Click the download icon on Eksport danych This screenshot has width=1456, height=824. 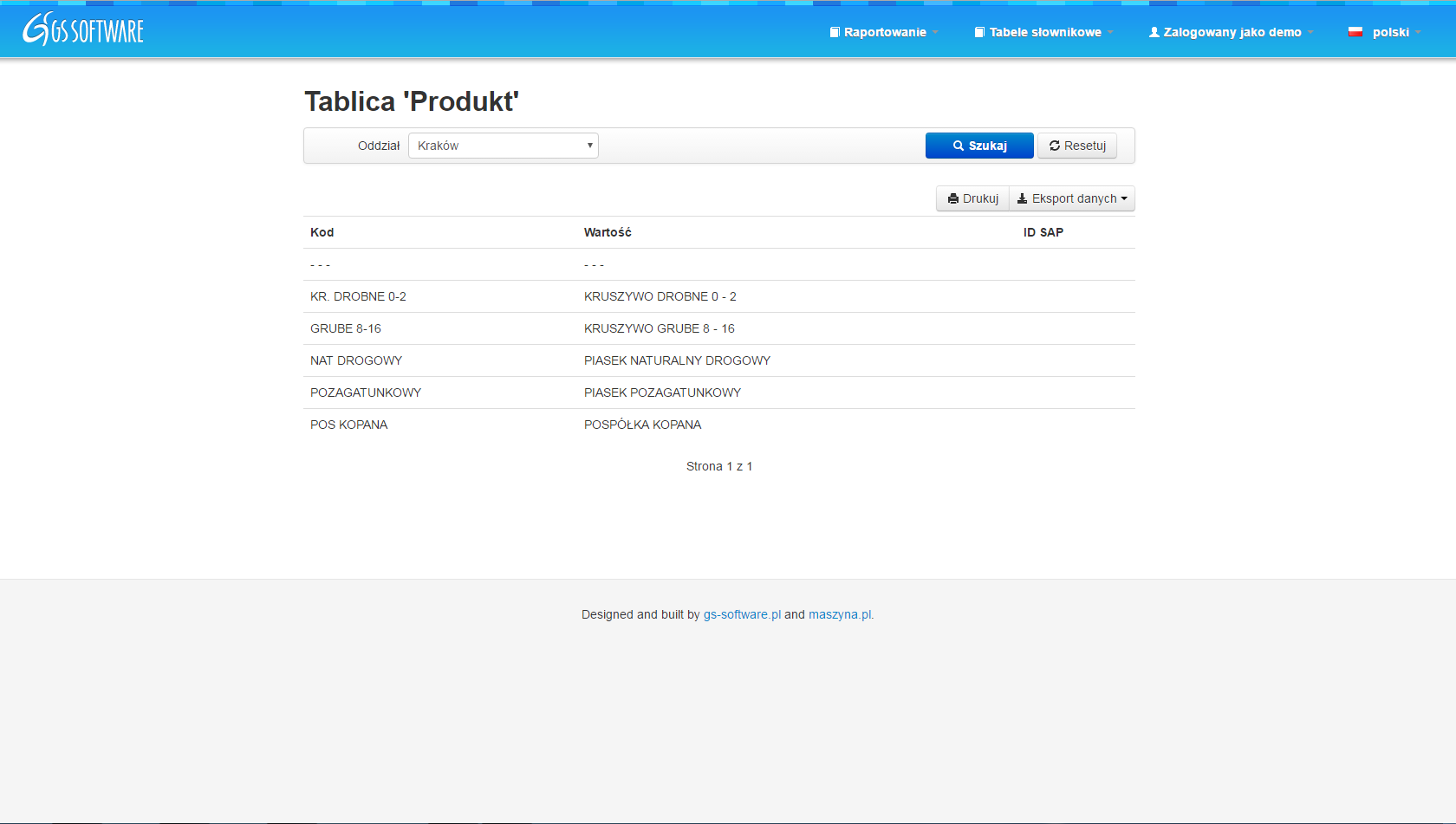(x=1022, y=198)
